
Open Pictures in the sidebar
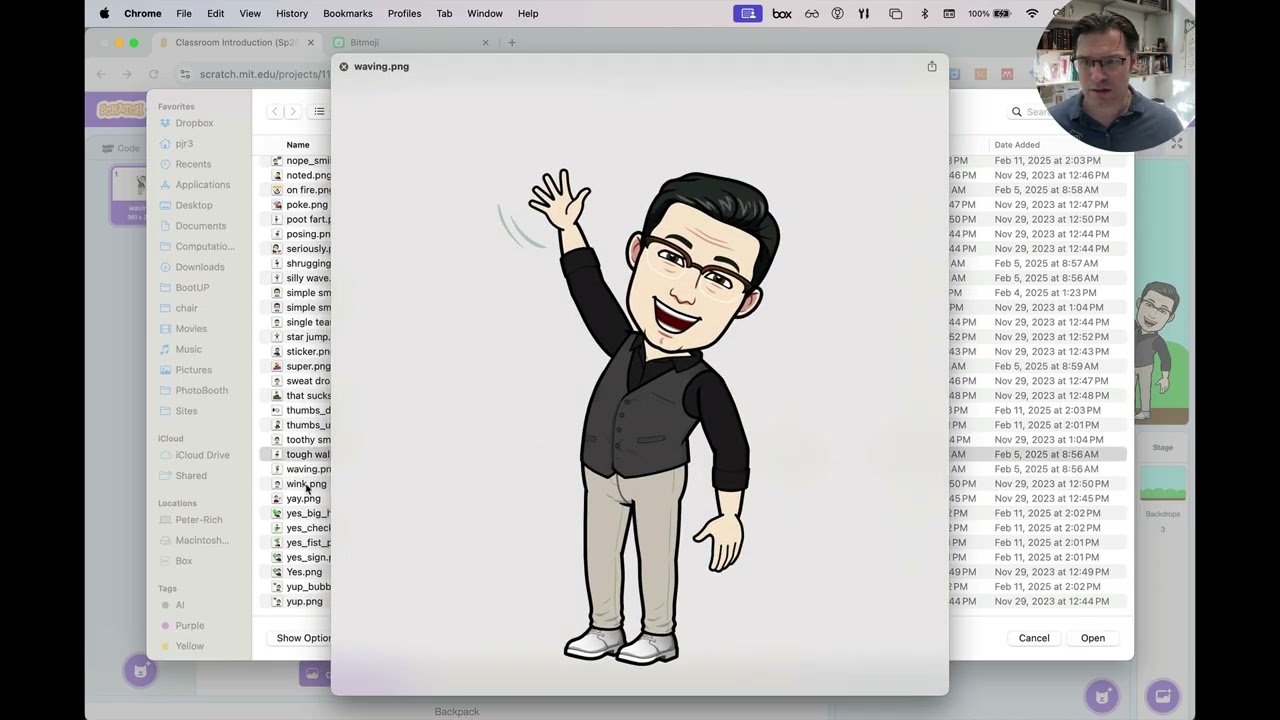coord(193,370)
